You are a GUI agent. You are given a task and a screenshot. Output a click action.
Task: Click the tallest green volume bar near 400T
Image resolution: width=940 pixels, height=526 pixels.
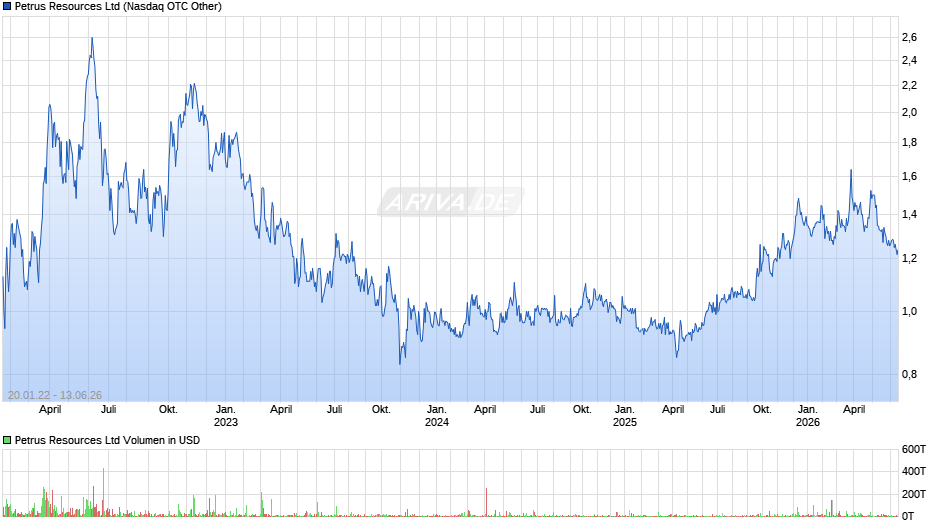tap(104, 492)
